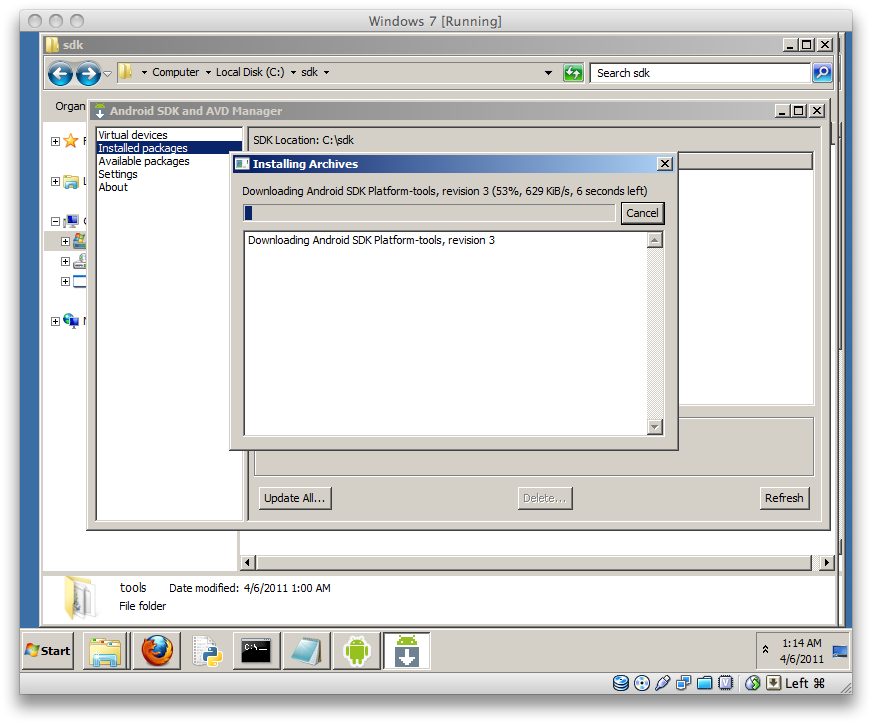Screen dimensions: 872x724
Task: Click the Explorer horizontal scrollbar right arrow
Action: pyautogui.click(x=827, y=562)
